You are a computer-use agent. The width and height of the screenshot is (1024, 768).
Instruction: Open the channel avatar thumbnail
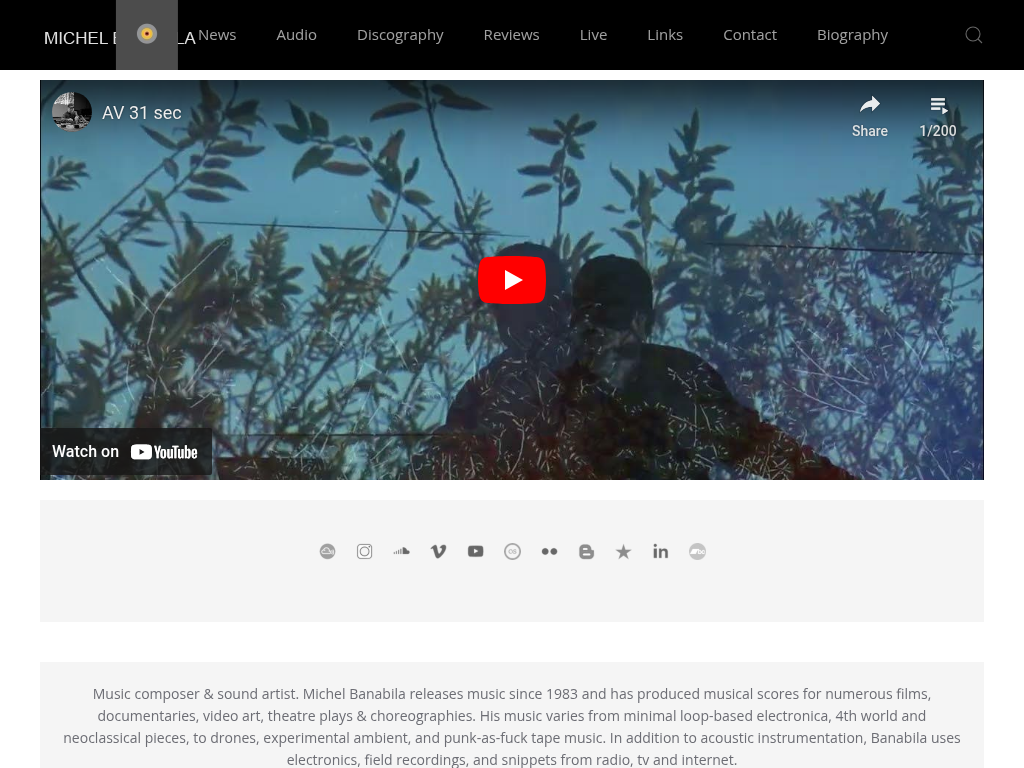coord(72,112)
